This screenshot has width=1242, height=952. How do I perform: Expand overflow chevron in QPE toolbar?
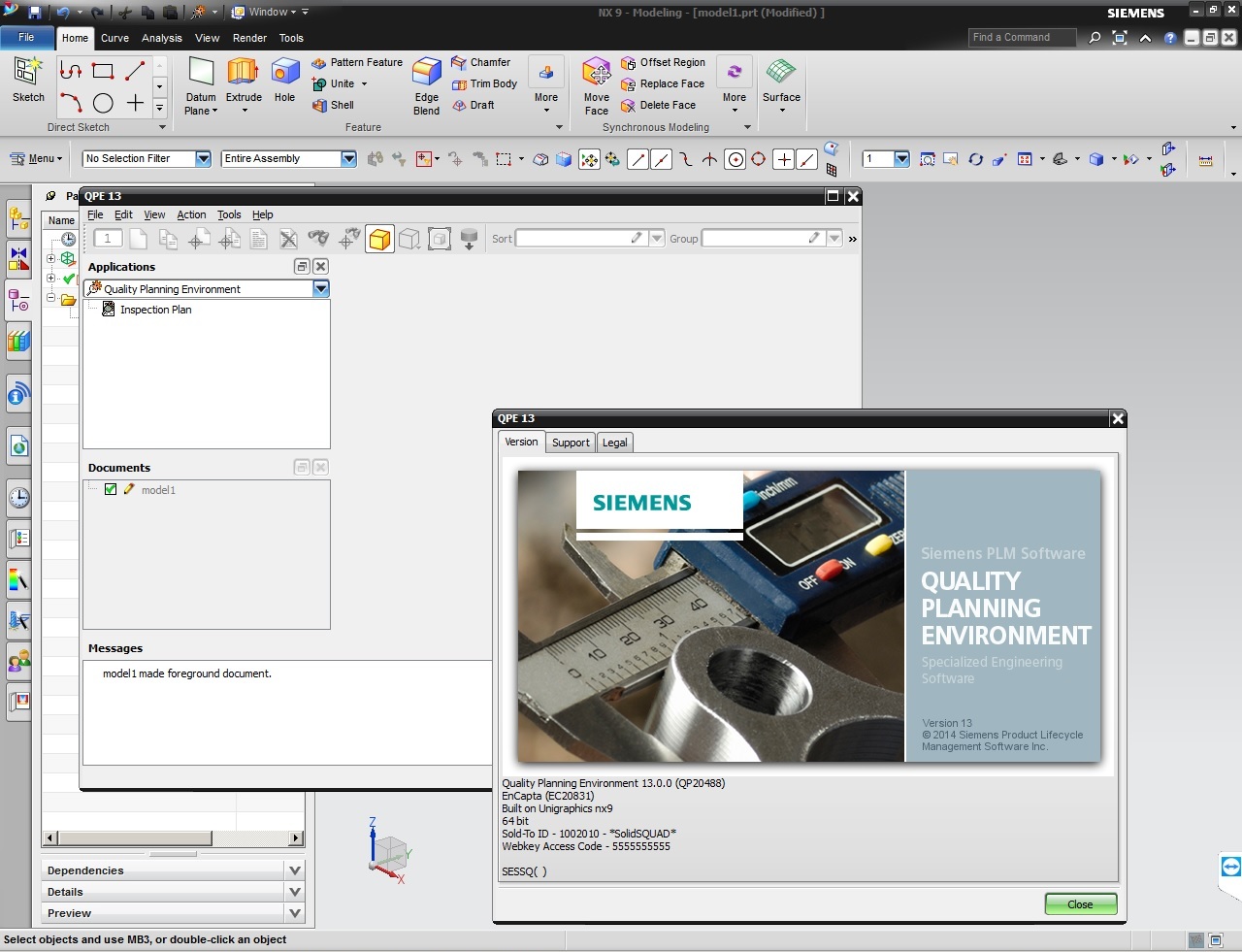point(853,239)
